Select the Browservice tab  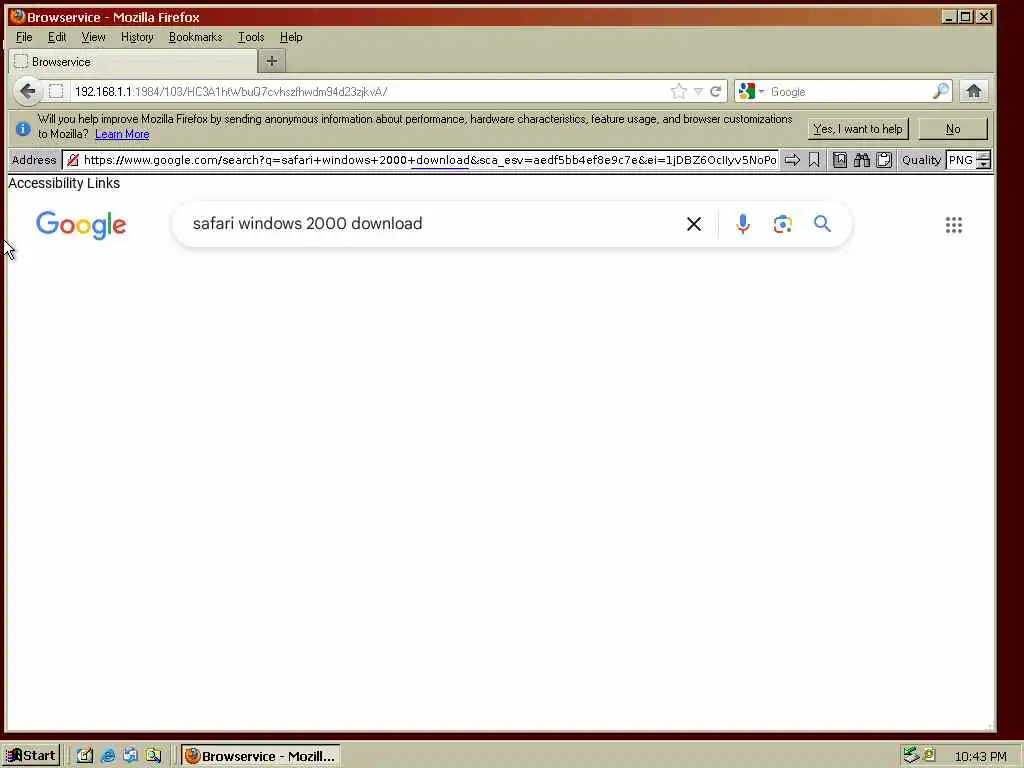(x=134, y=62)
